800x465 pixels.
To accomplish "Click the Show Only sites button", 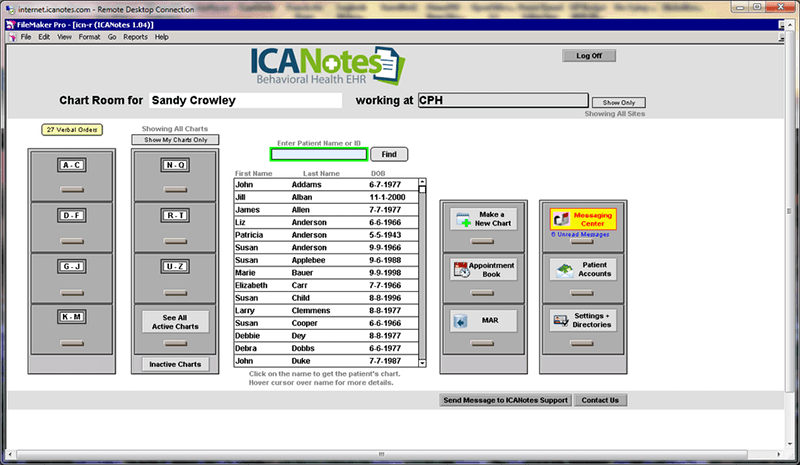I will 618,102.
